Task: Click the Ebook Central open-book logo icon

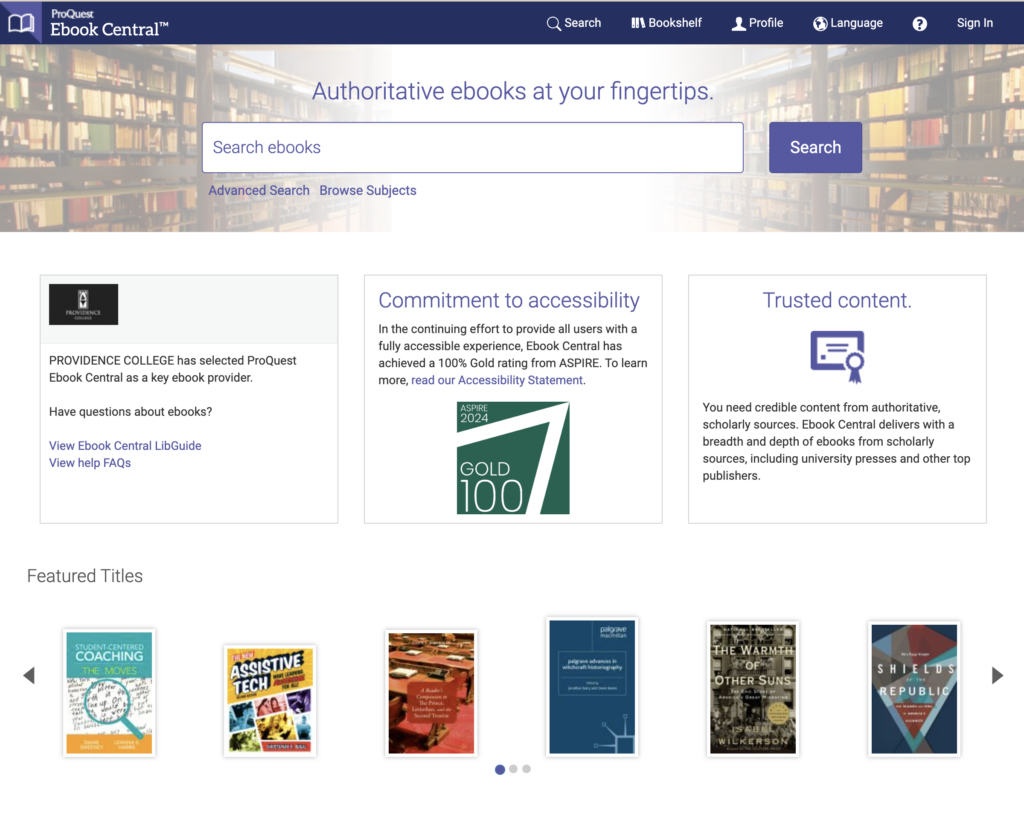Action: [21, 22]
